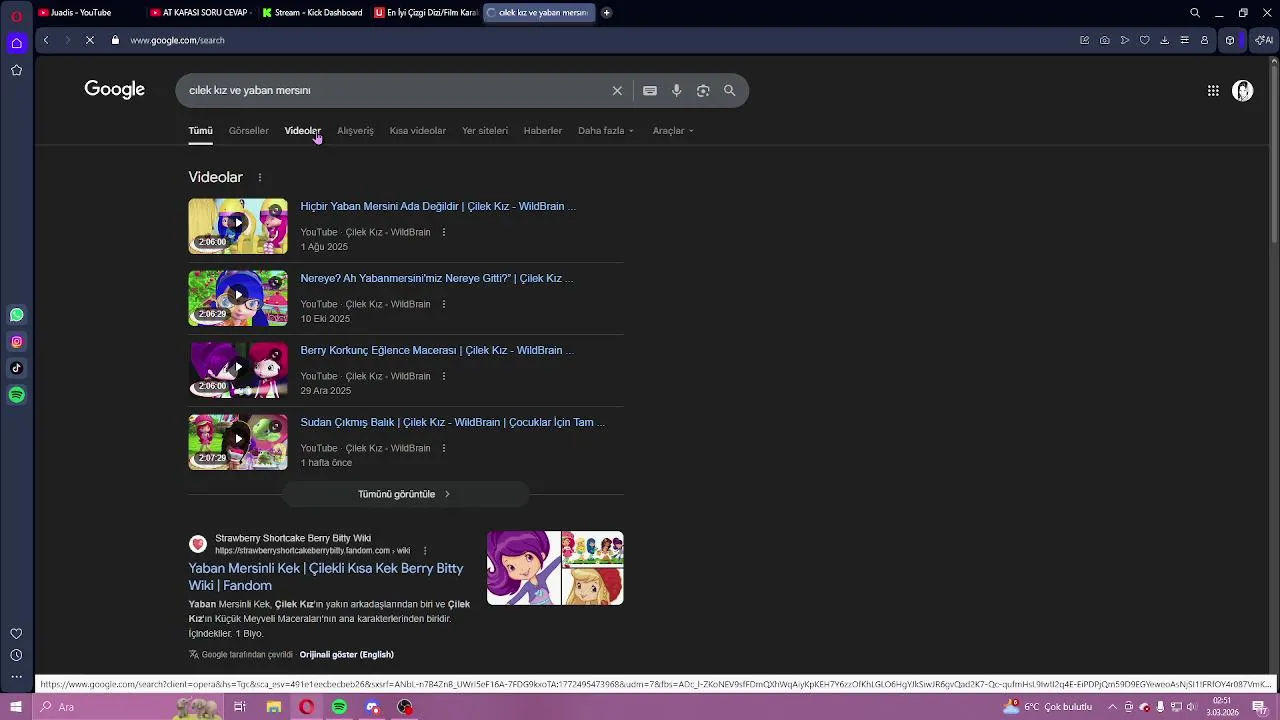Open Hiçbir Yaban Mersini Ada Değildir video link
This screenshot has height=720, width=1280.
[438, 207]
